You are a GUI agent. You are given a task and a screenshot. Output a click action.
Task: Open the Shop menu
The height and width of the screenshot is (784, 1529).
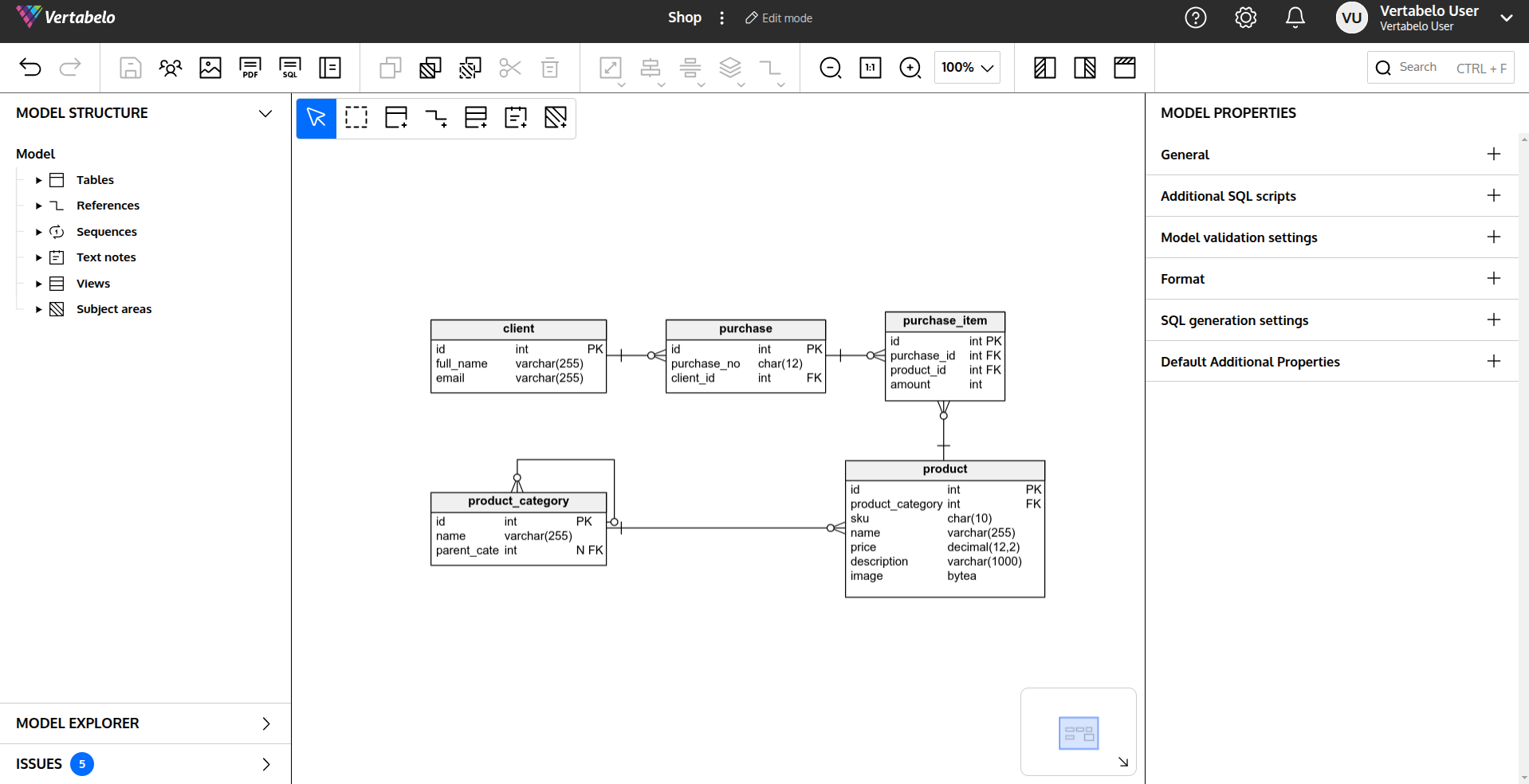(684, 18)
